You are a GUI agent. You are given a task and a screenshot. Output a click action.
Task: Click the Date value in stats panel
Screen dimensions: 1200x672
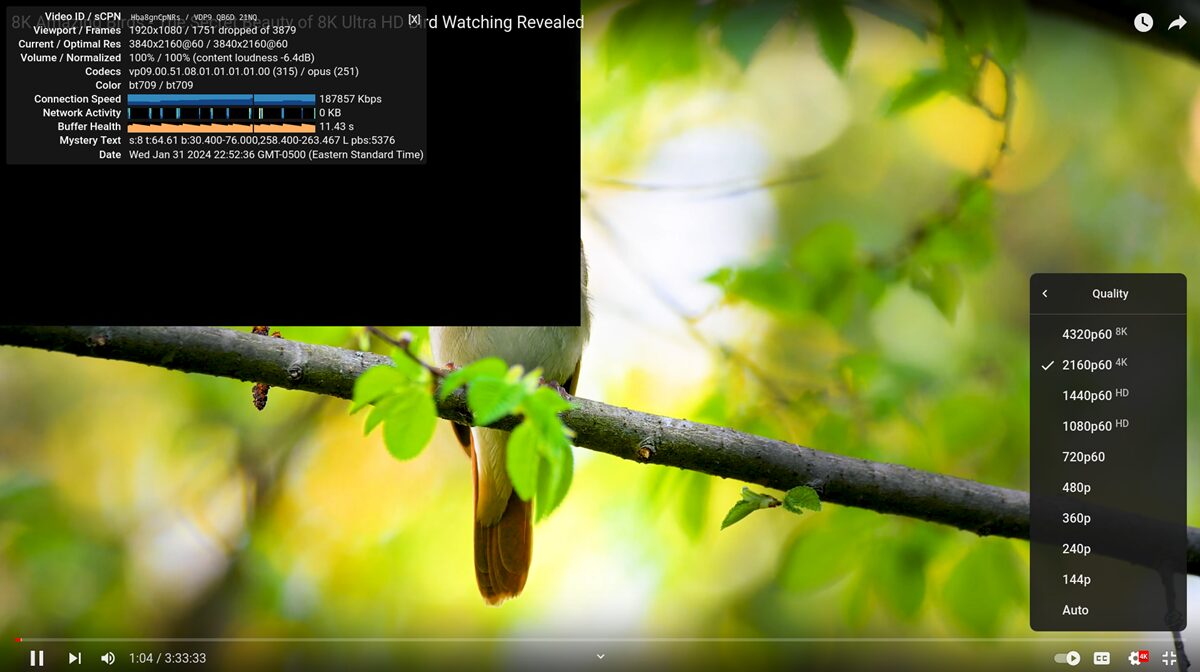(276, 155)
